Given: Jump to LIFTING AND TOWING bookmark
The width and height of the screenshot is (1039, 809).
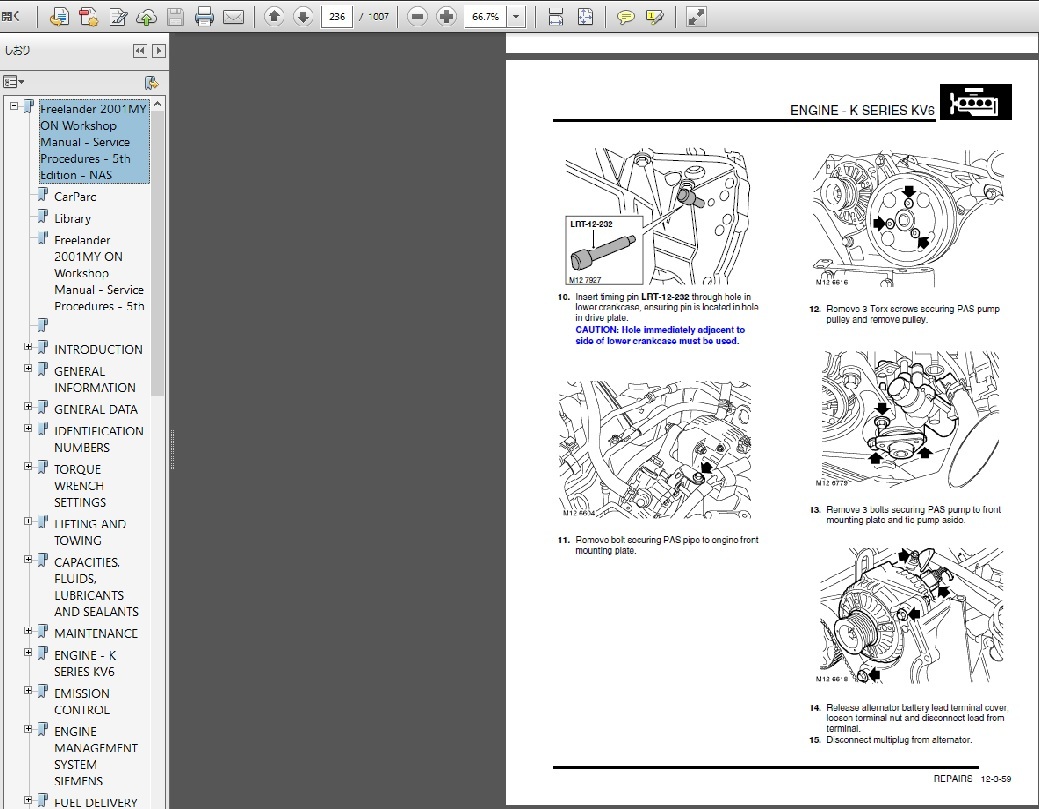Looking at the screenshot, I should [x=90, y=532].
